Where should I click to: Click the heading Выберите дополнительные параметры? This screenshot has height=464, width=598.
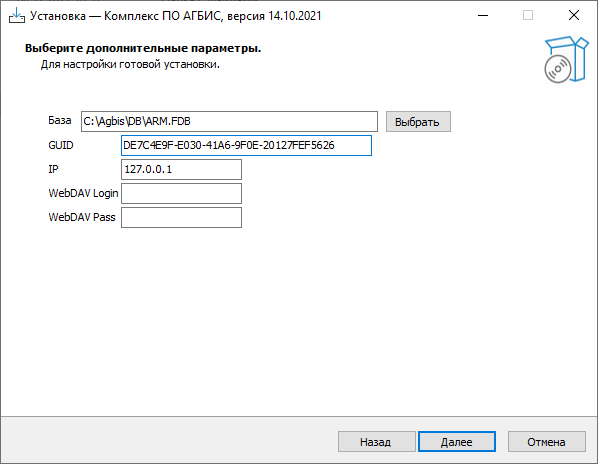pyautogui.click(x=143, y=48)
